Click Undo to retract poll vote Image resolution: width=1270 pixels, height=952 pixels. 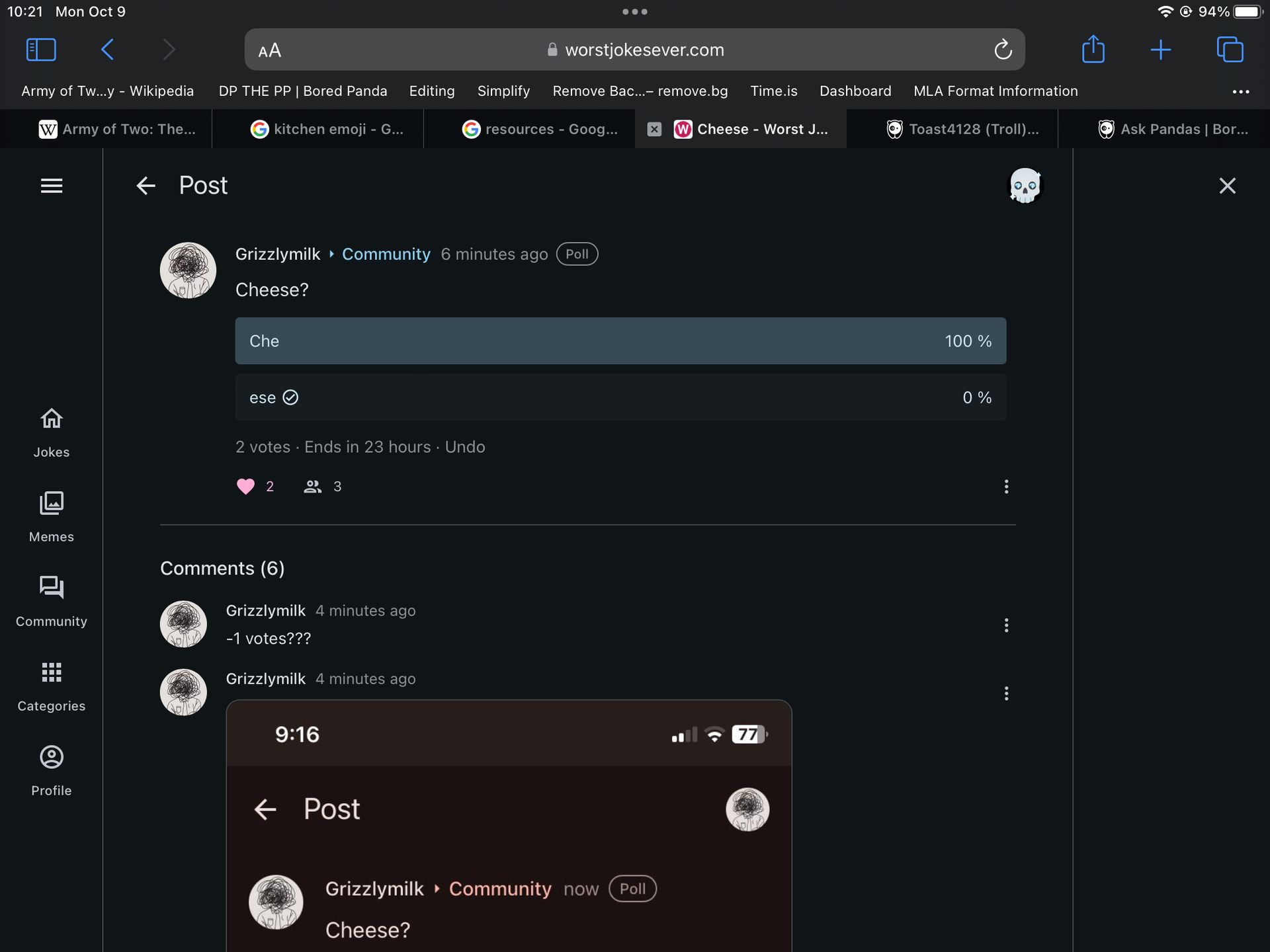click(465, 447)
